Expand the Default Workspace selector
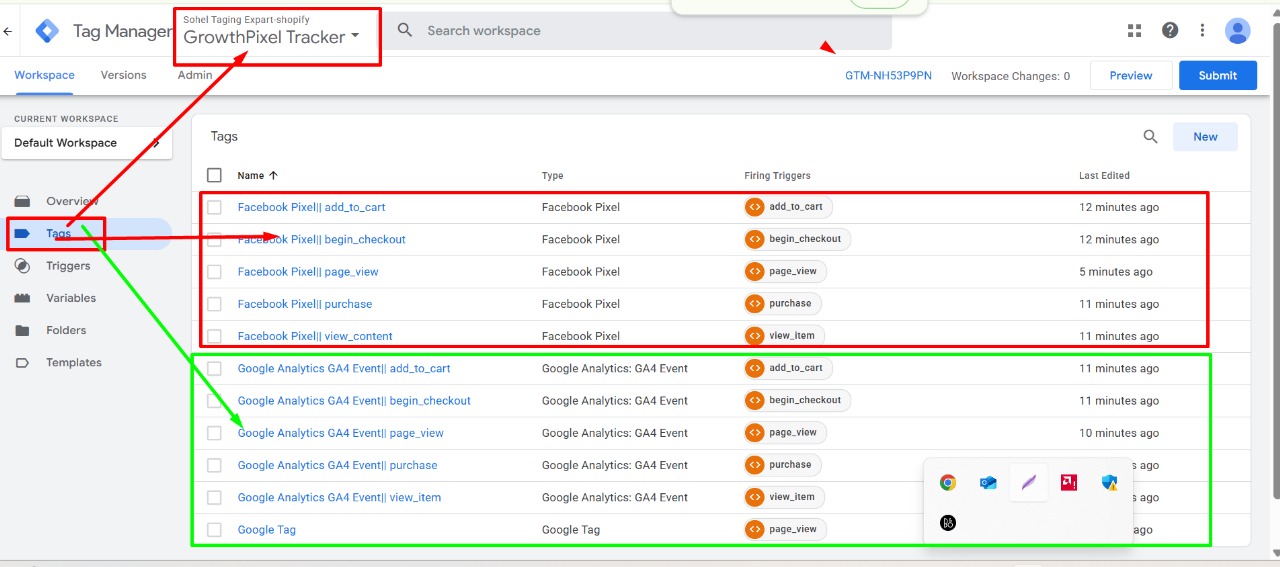The height and width of the screenshot is (567, 1280). 87,143
